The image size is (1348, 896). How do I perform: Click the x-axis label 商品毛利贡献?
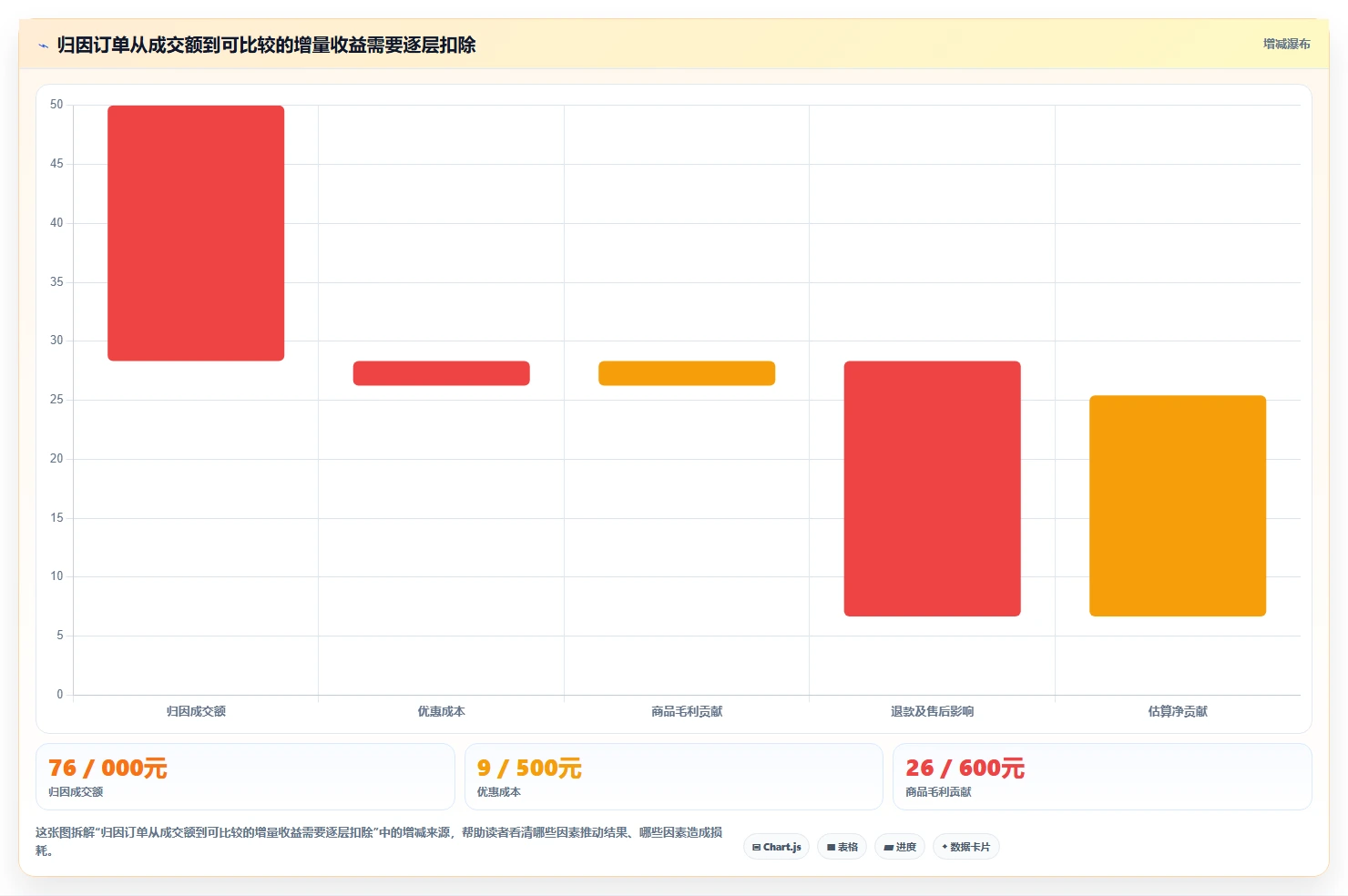tap(687, 711)
